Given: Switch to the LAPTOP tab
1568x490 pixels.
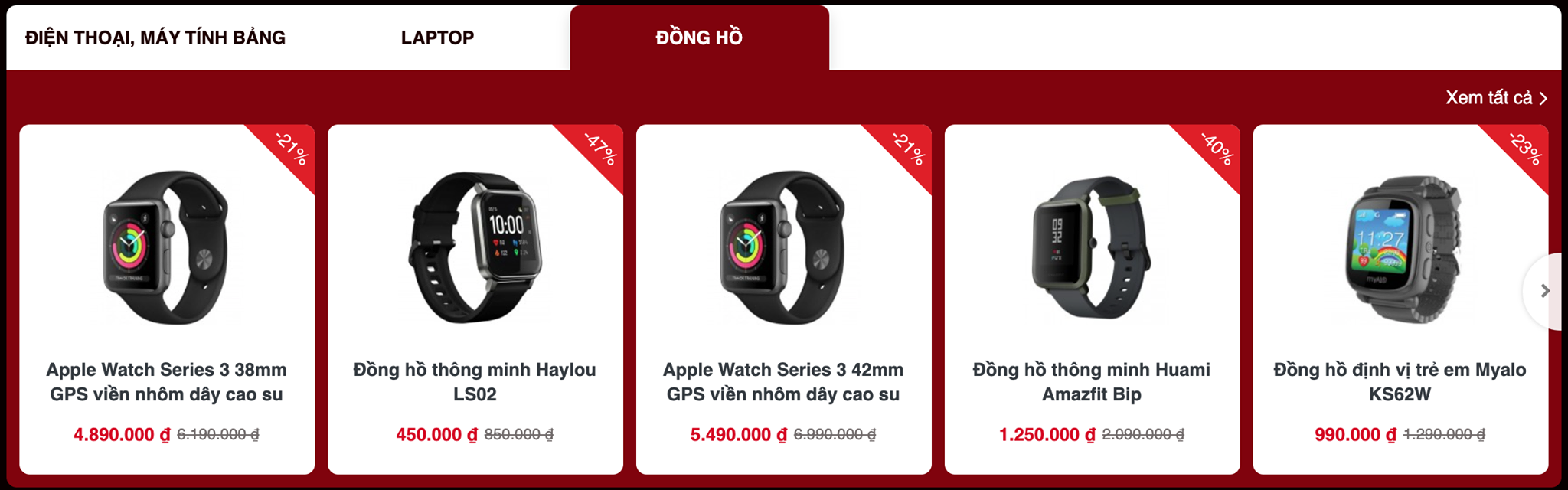Looking at the screenshot, I should (x=437, y=38).
